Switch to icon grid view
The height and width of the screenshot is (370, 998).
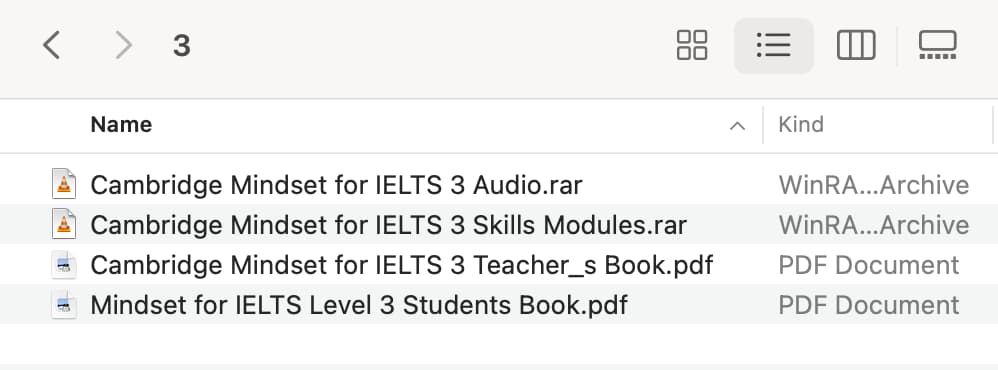point(692,45)
